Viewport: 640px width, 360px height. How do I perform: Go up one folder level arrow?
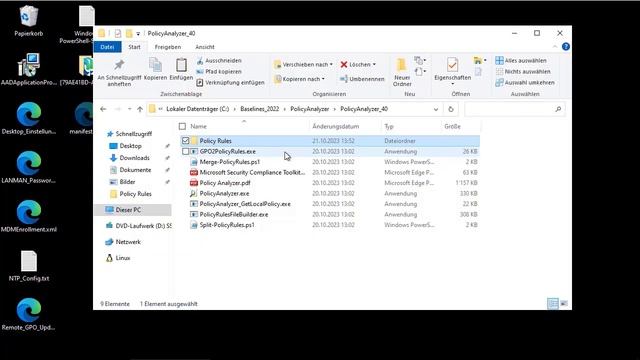pos(140,109)
